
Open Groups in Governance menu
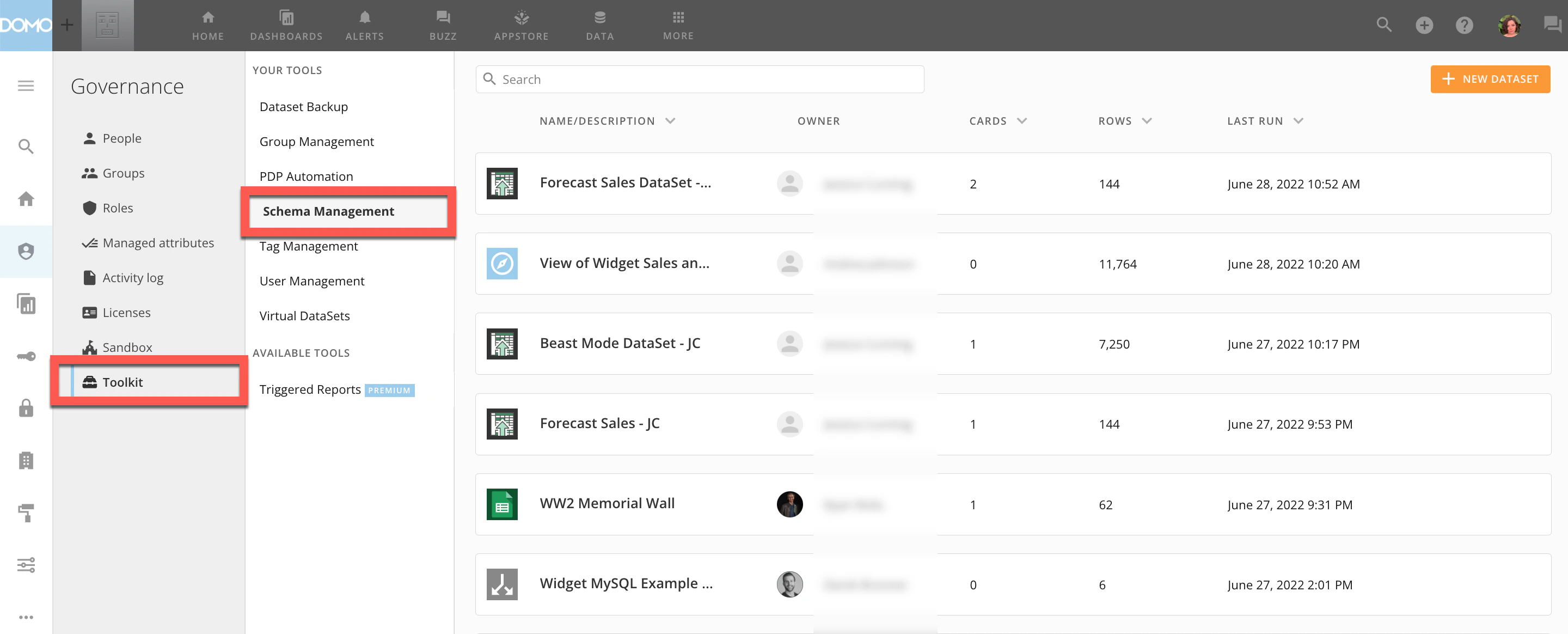point(113,173)
